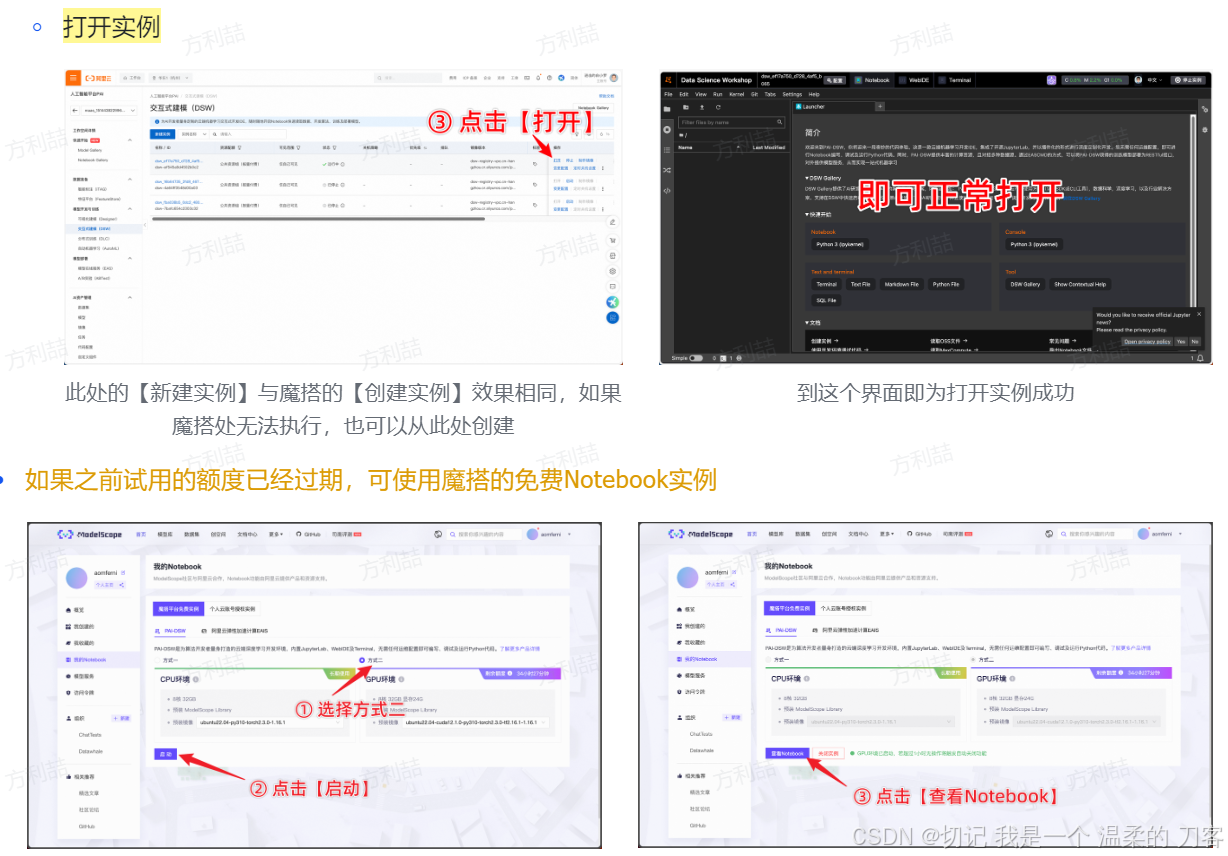Screen dimensions: 1228x856
Task: Open the property inspector icon in JupyterLab right sidebar
Action: (x=1206, y=108)
